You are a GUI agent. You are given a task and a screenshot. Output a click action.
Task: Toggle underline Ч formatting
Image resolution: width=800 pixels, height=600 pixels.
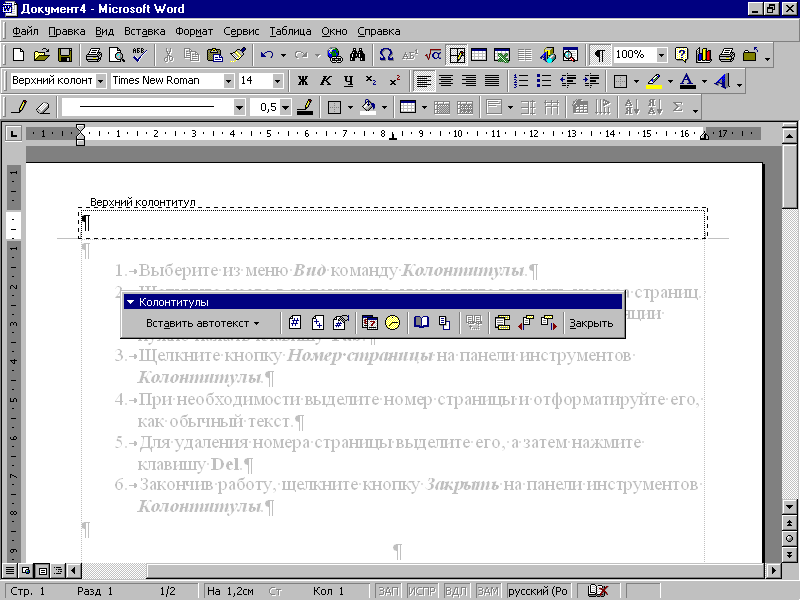pos(348,81)
